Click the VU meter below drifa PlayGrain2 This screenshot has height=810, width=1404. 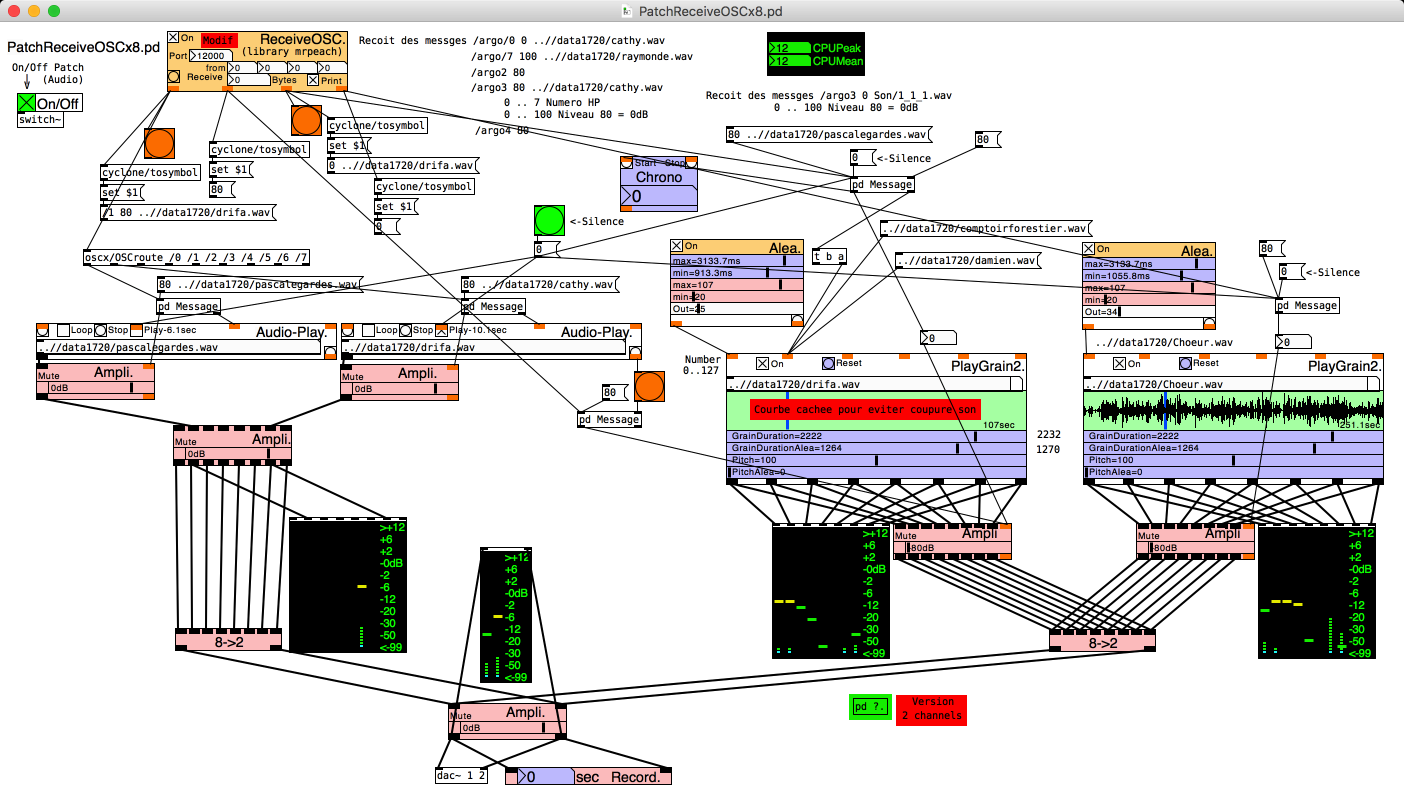point(830,591)
